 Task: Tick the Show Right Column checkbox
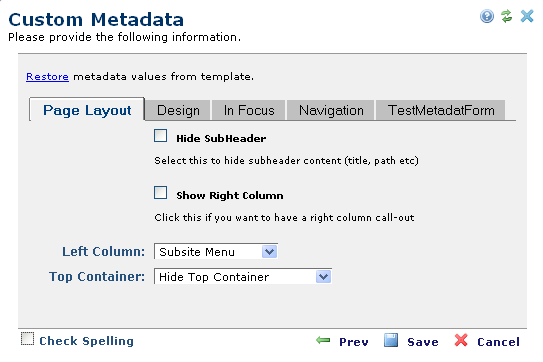click(160, 193)
